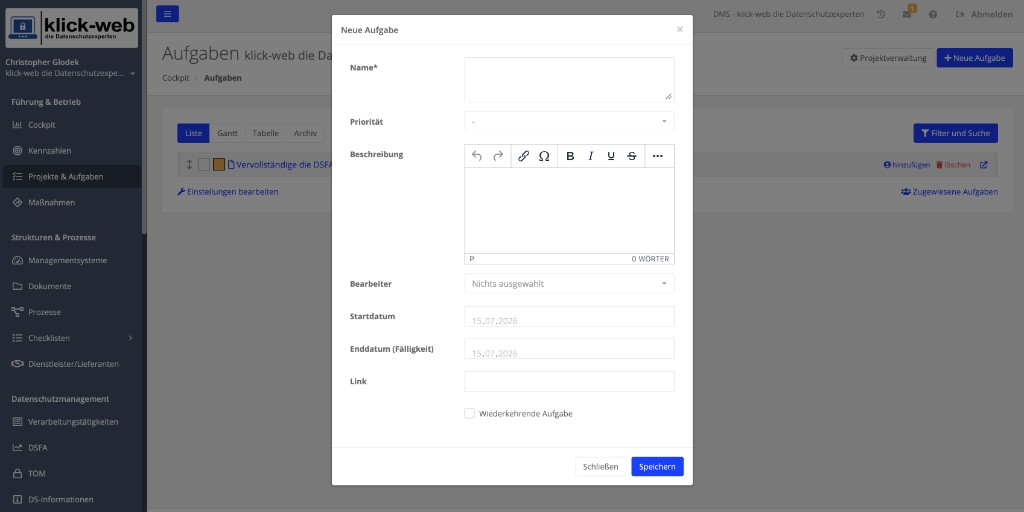Click the Schließen button
This screenshot has height=512, width=1024.
(x=600, y=467)
